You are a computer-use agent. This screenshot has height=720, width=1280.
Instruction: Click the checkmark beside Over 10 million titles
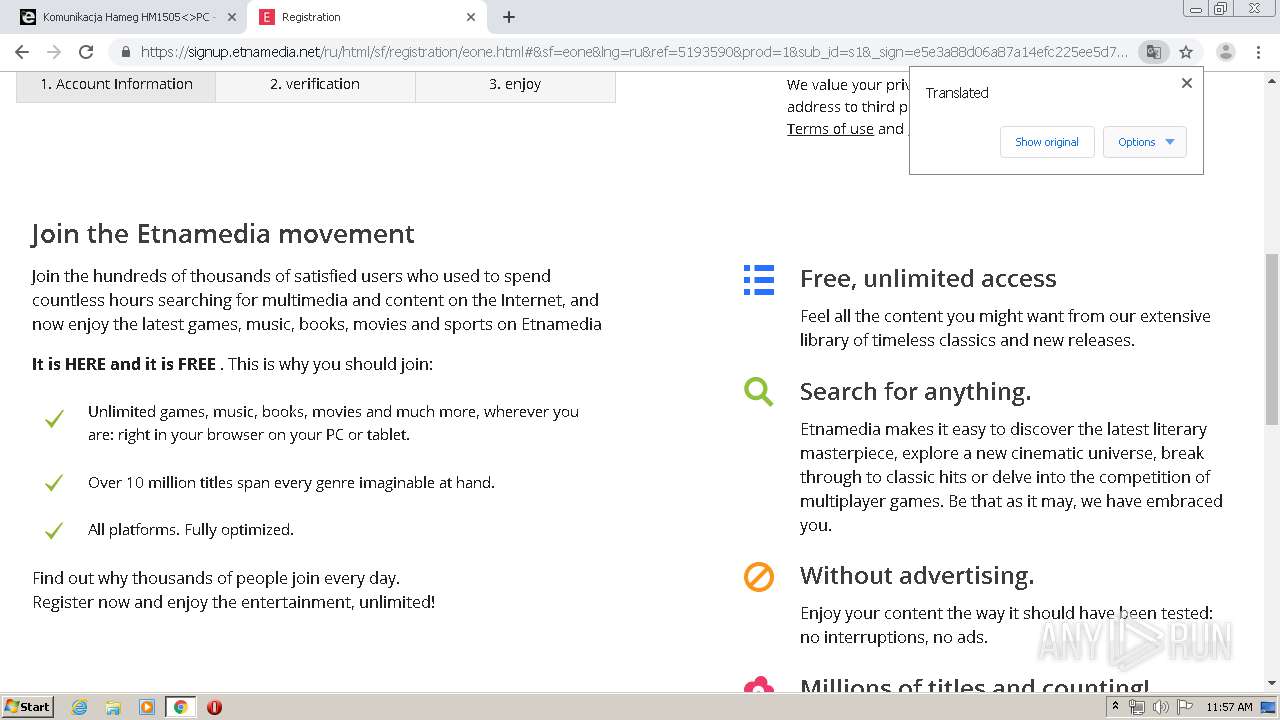(54, 483)
